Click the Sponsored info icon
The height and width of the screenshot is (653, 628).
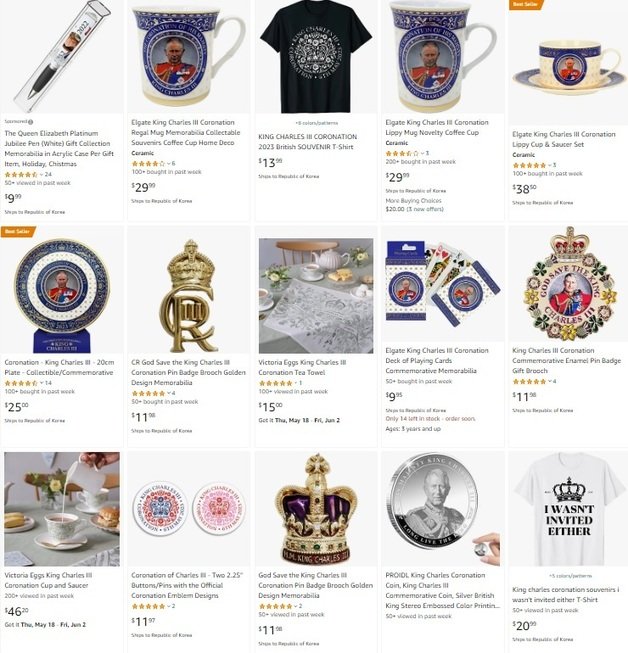pos(31,122)
